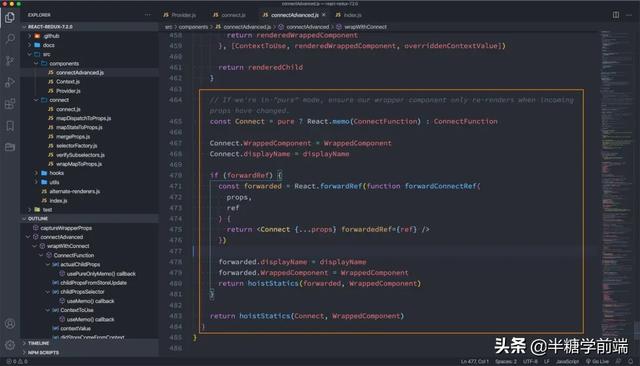Click the src breadcrumb segment
The height and width of the screenshot is (366, 640).
pos(168,27)
